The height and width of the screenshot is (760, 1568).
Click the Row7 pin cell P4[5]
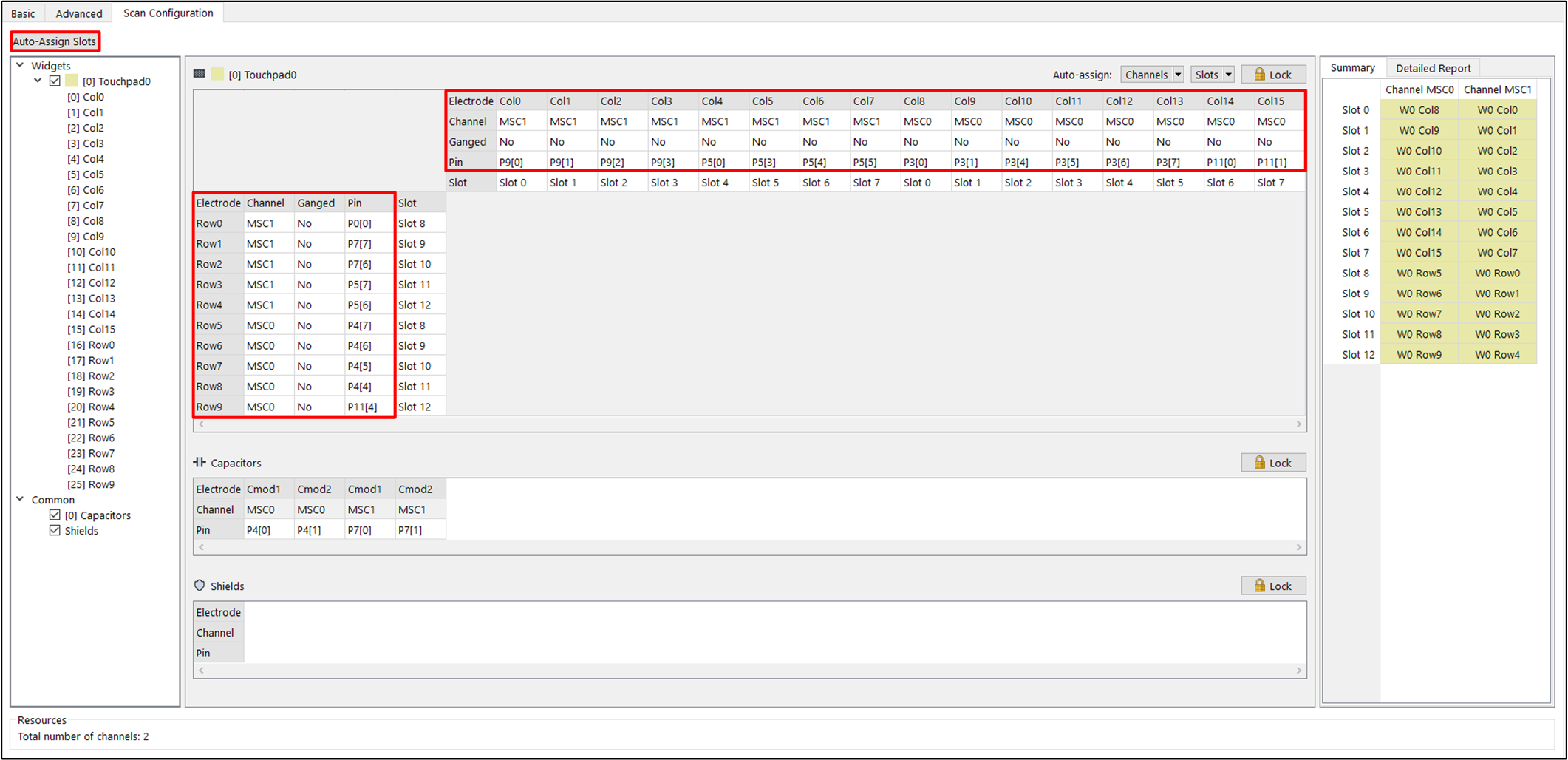point(369,366)
